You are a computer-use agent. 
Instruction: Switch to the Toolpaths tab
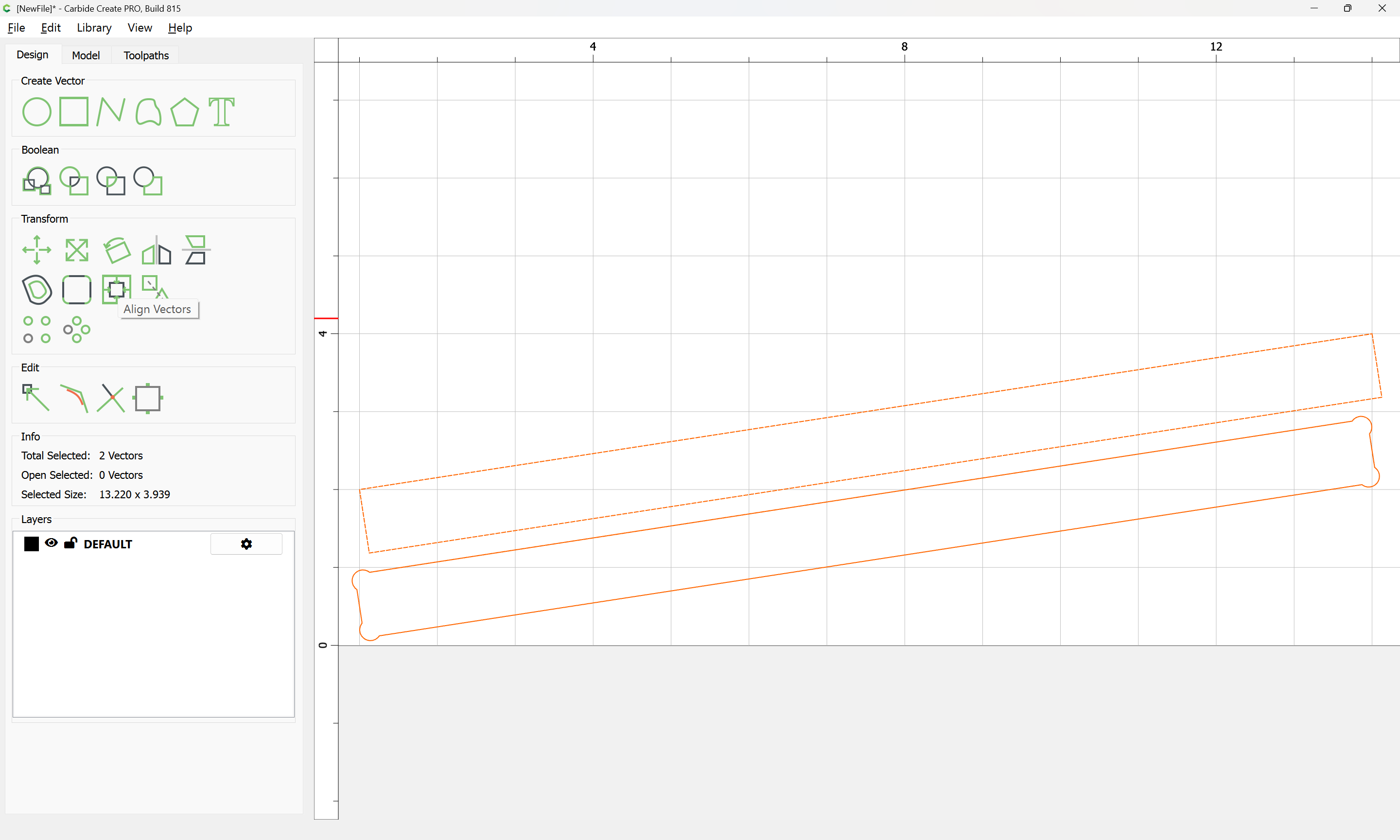pos(146,55)
